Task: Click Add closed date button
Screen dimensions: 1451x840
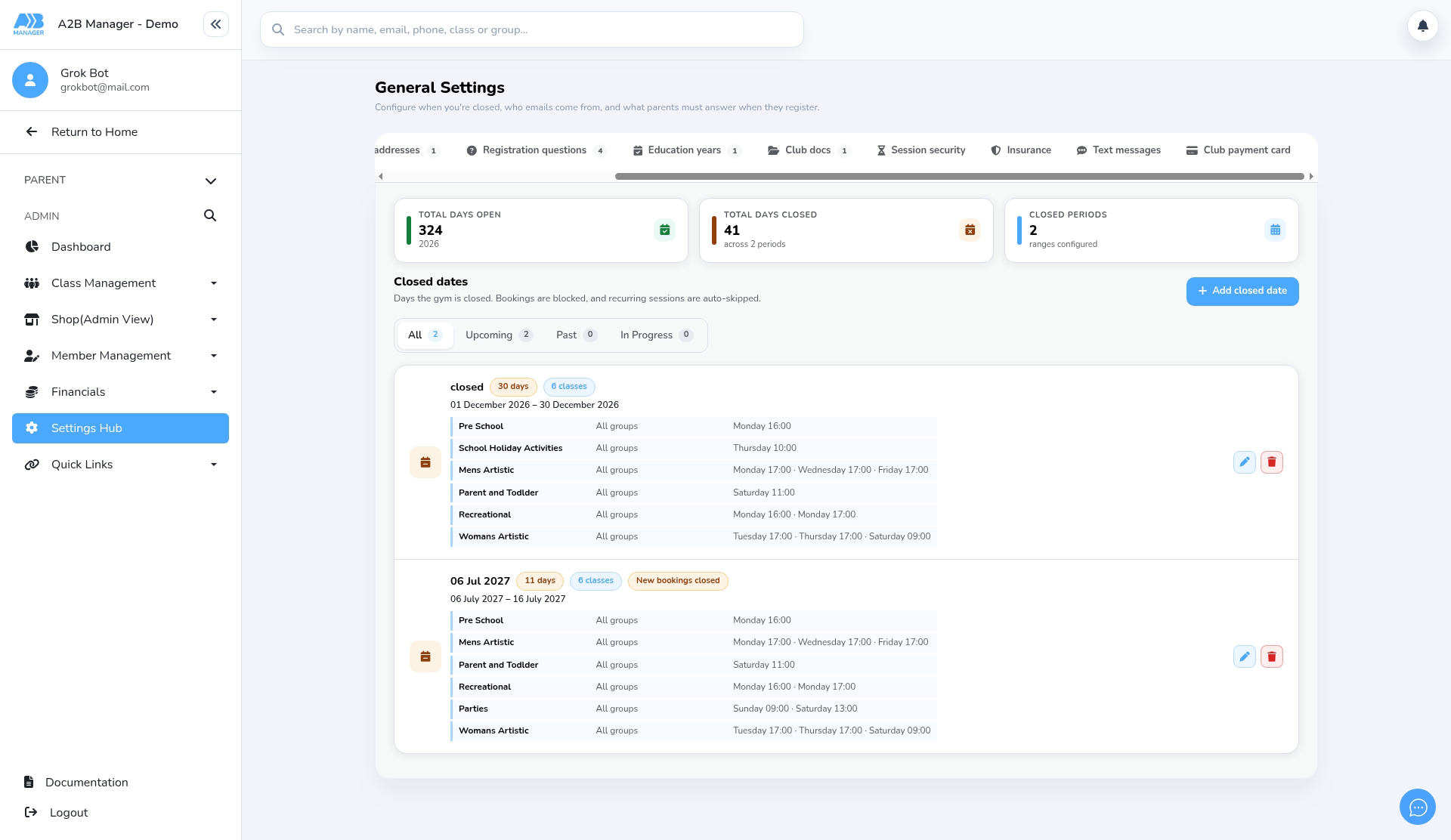Action: click(1242, 291)
